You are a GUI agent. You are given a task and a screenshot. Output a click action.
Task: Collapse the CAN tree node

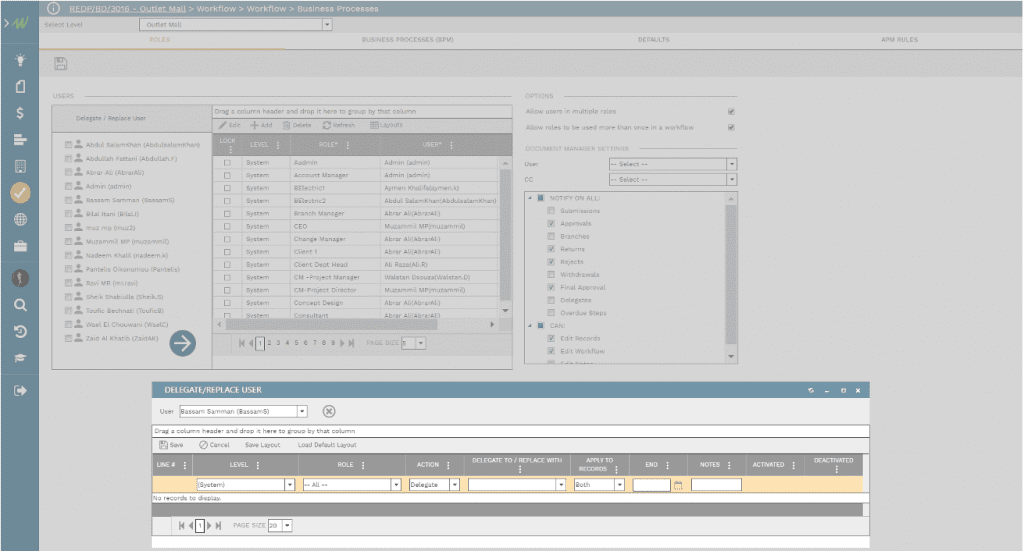(530, 325)
